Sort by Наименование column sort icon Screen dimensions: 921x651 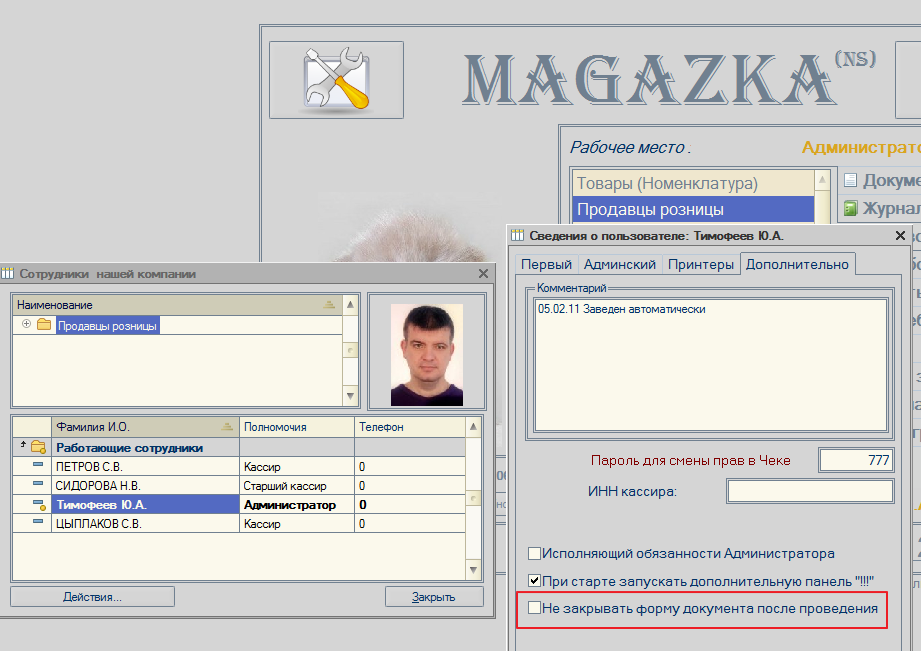coord(329,304)
